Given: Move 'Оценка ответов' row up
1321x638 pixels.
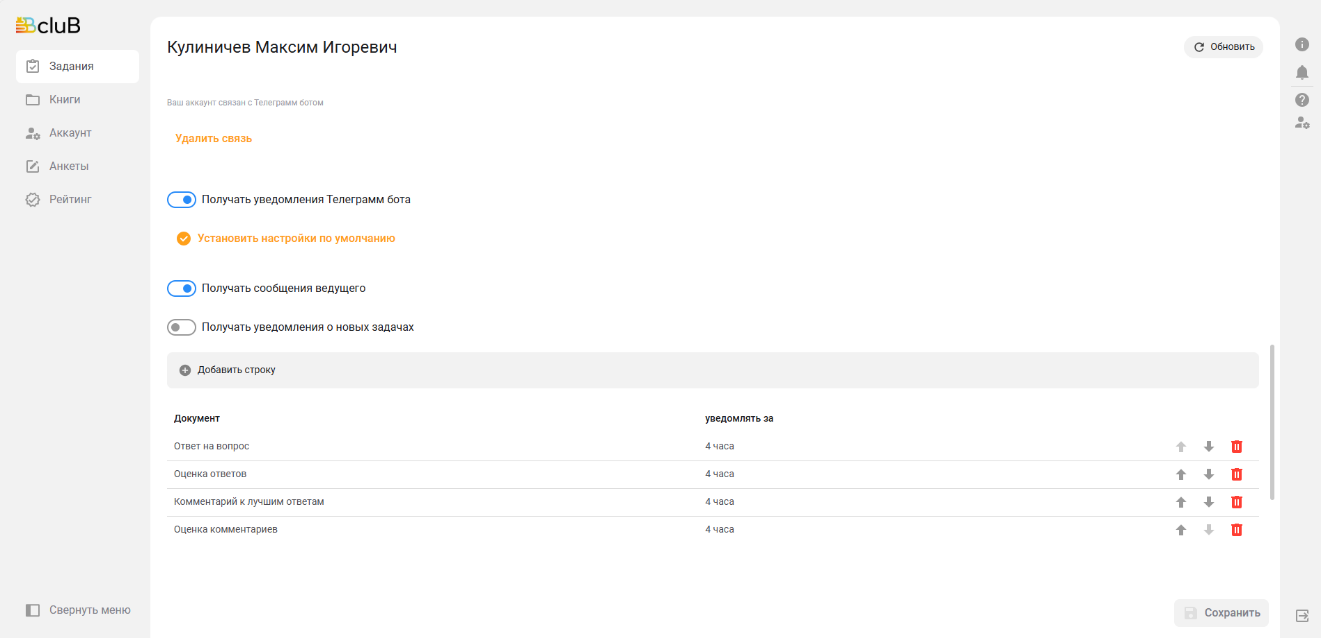Looking at the screenshot, I should pyautogui.click(x=1180, y=475).
